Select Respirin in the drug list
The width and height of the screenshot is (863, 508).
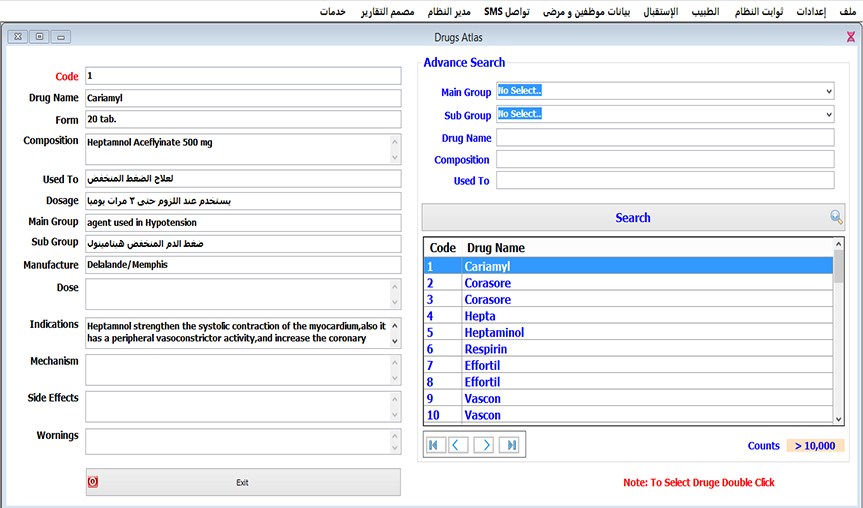[x=486, y=349]
